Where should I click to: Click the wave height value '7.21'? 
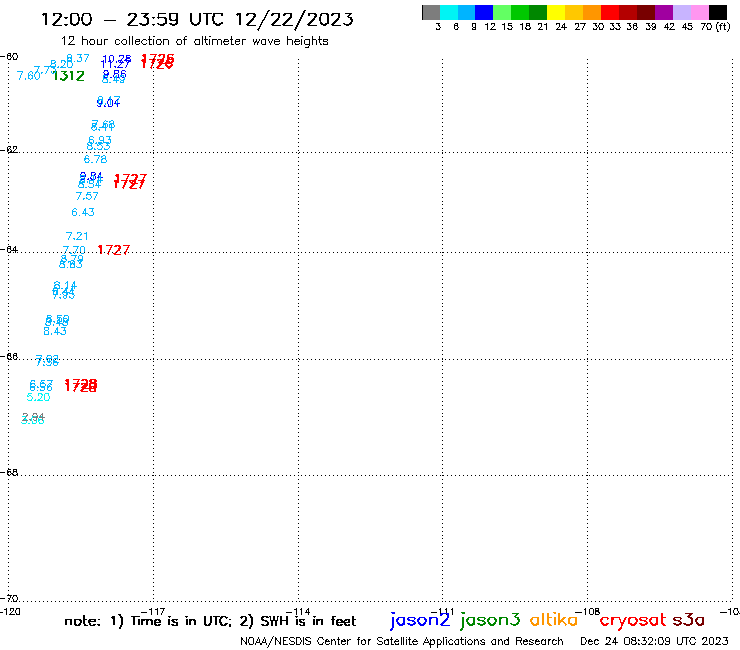coord(77,236)
